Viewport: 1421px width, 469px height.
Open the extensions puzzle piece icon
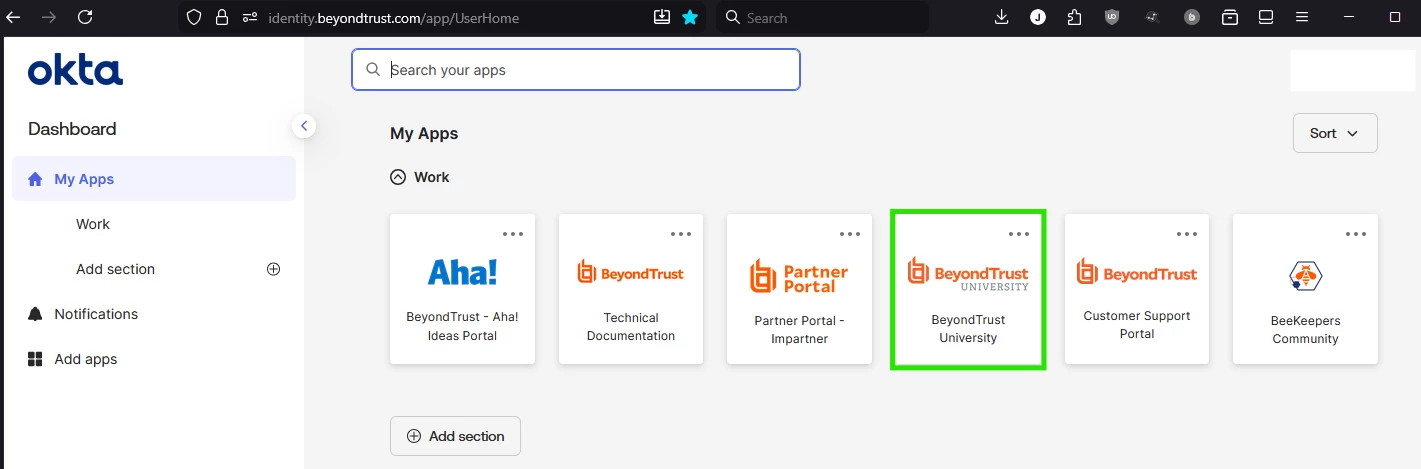click(1074, 17)
